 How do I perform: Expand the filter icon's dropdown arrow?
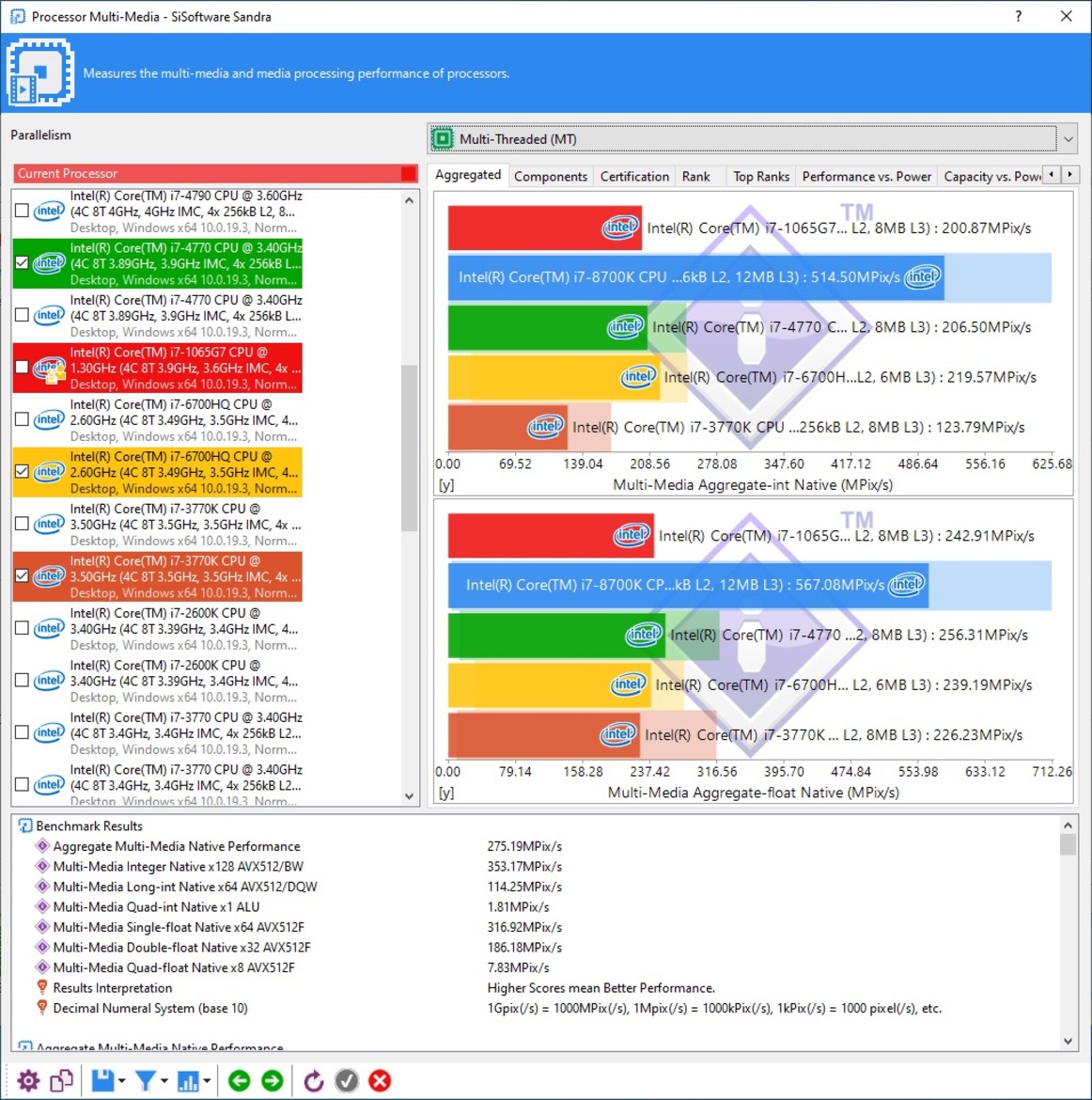pos(164,1081)
